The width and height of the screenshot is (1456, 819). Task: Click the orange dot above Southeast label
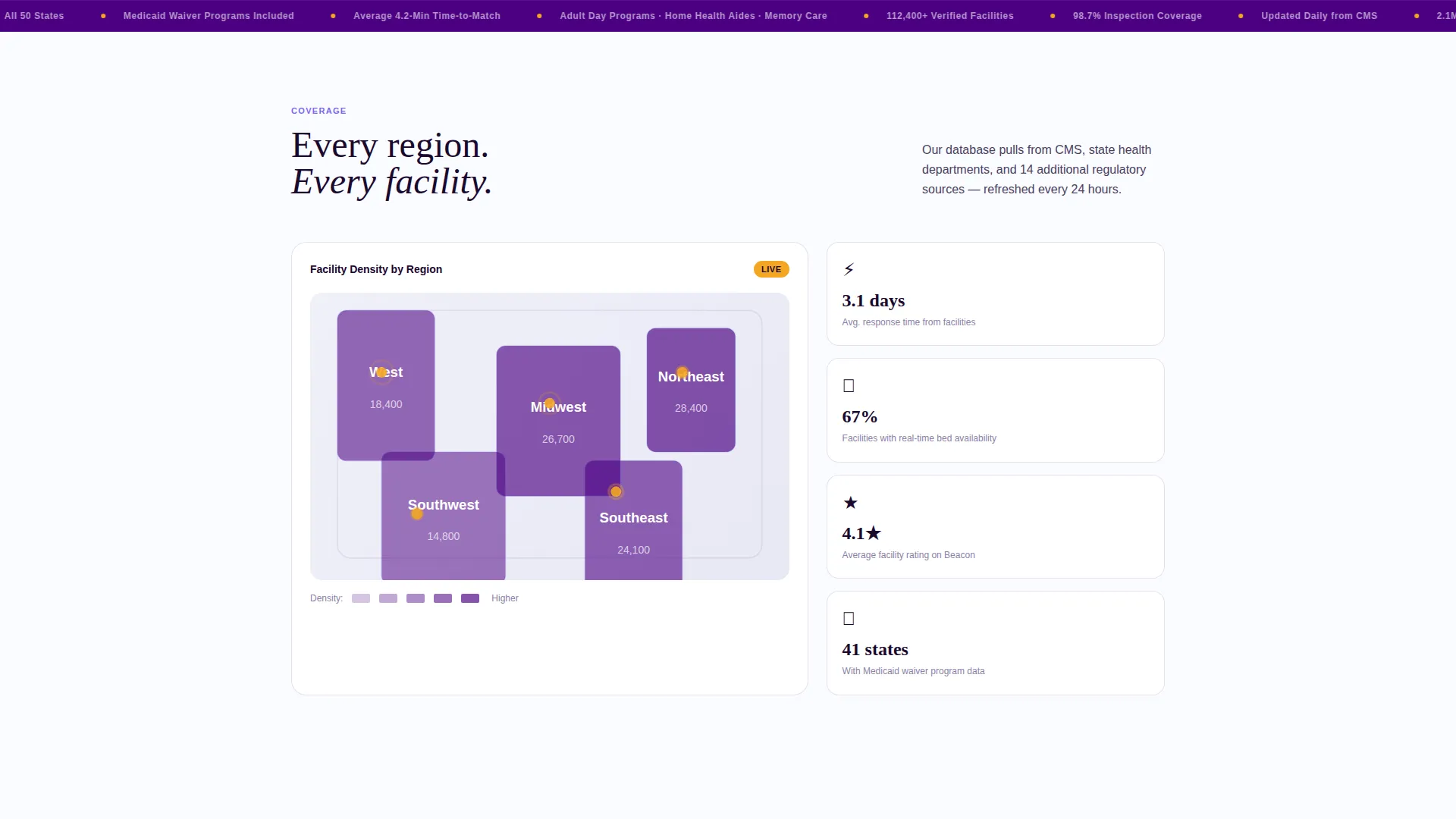(616, 491)
